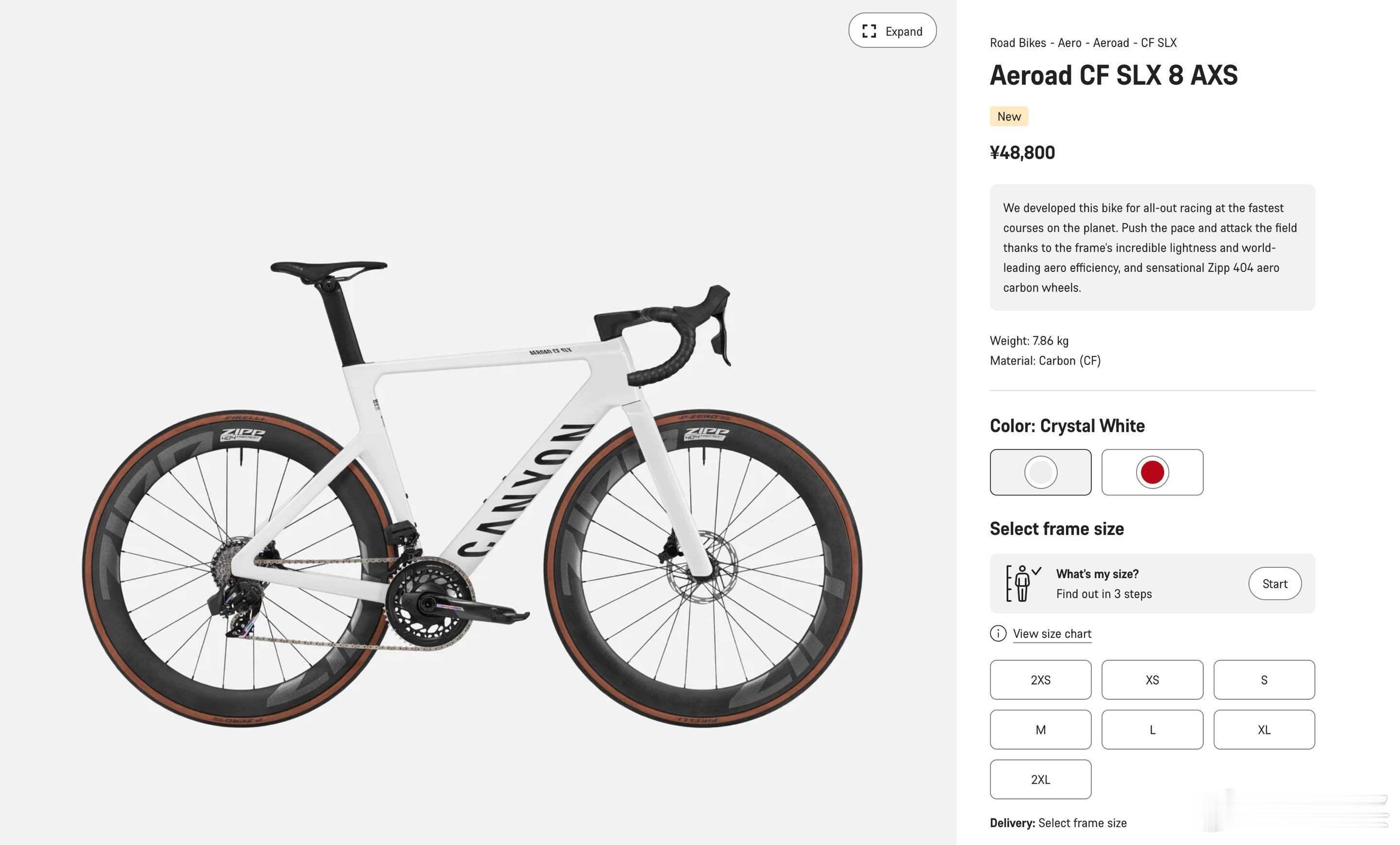Click the New product badge
Image resolution: width=1400 pixels, height=845 pixels.
click(1009, 116)
